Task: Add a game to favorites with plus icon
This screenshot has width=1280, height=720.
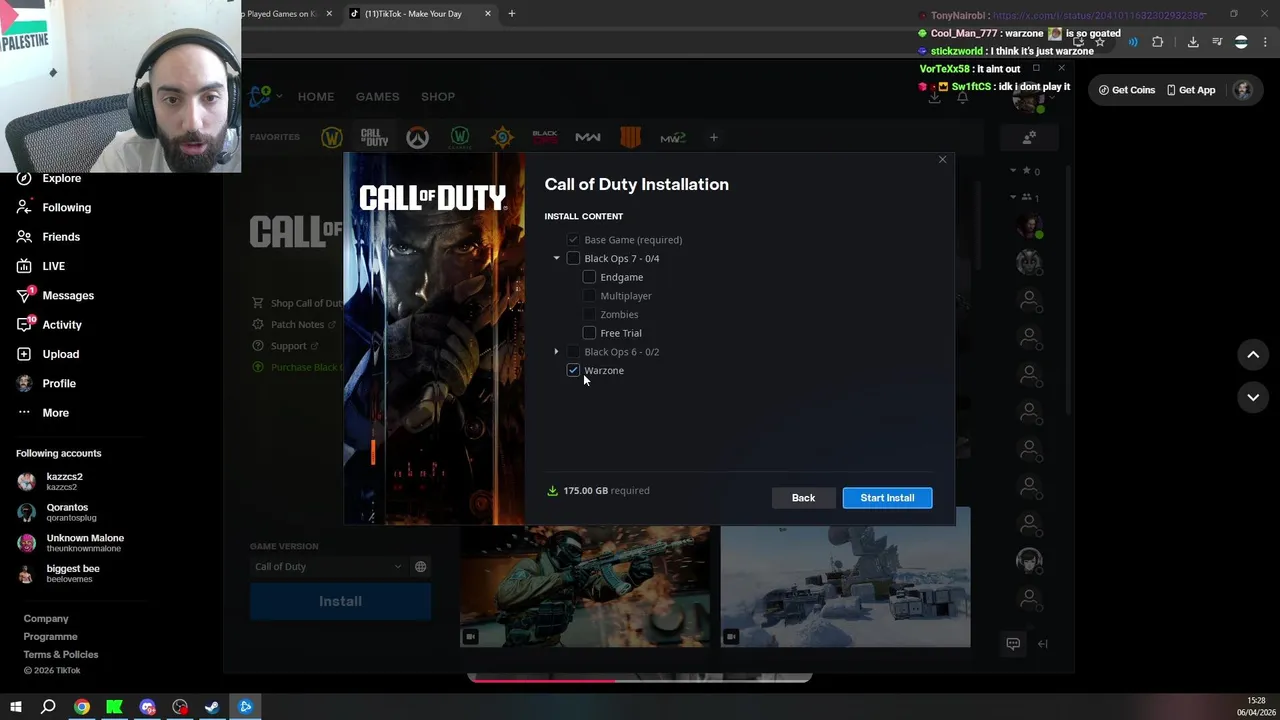Action: coord(713,138)
